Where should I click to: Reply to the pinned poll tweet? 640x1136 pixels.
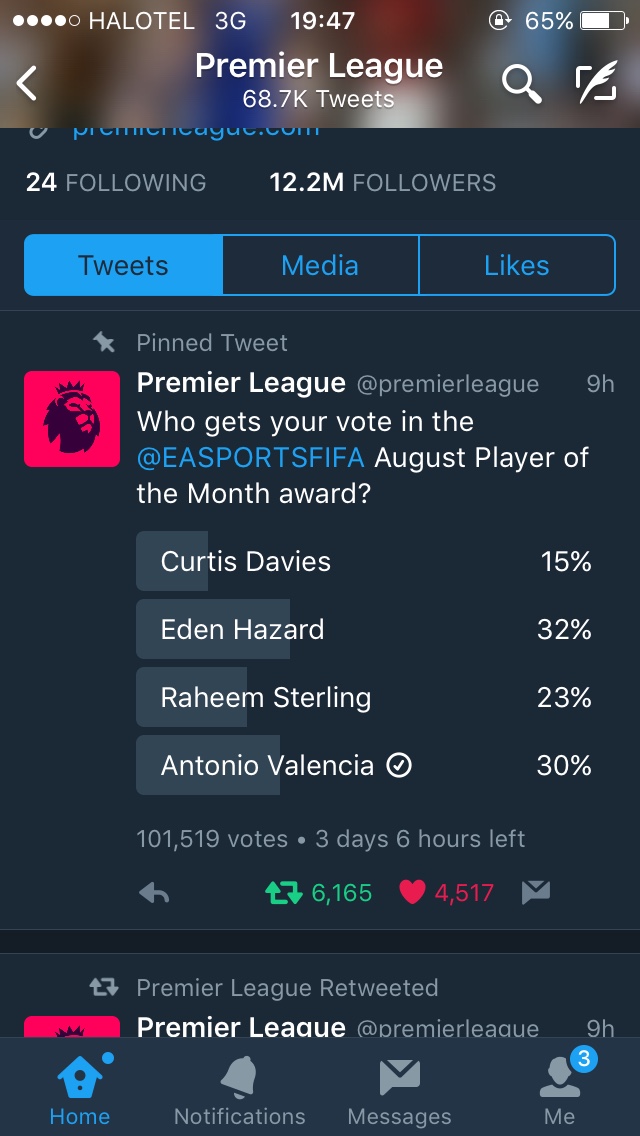click(x=154, y=893)
